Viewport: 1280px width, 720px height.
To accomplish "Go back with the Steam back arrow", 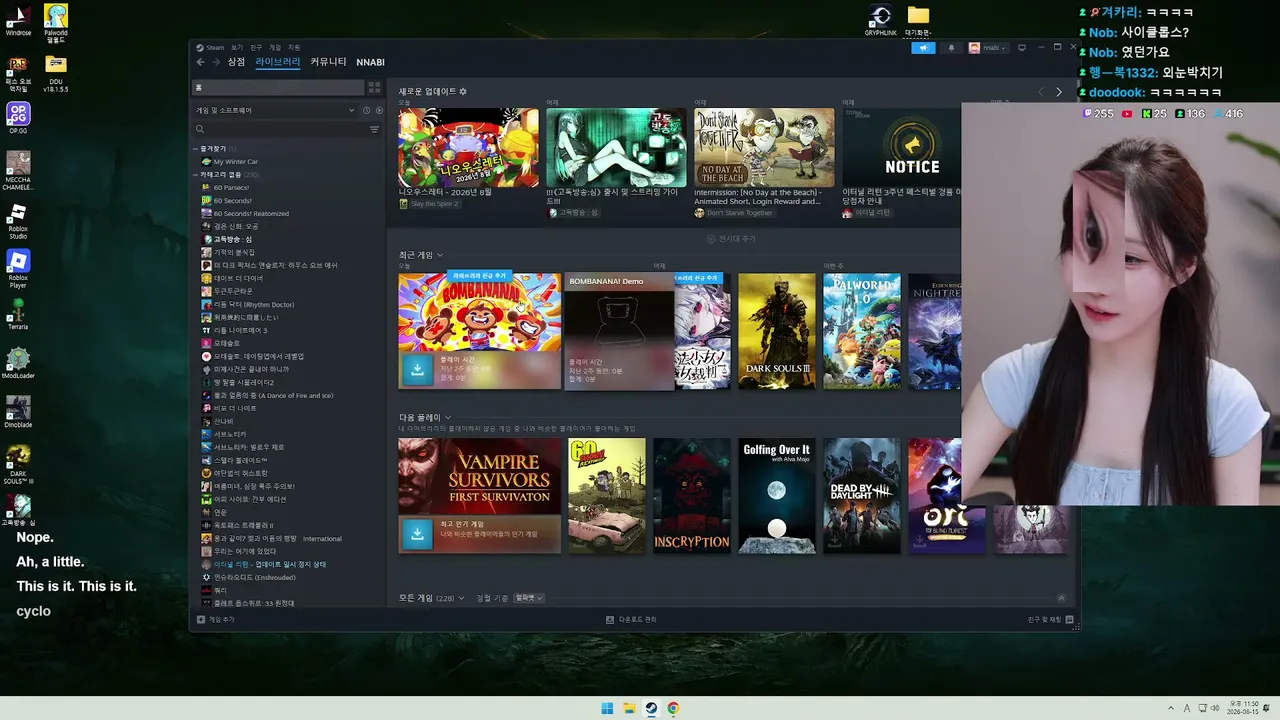I will [200, 62].
